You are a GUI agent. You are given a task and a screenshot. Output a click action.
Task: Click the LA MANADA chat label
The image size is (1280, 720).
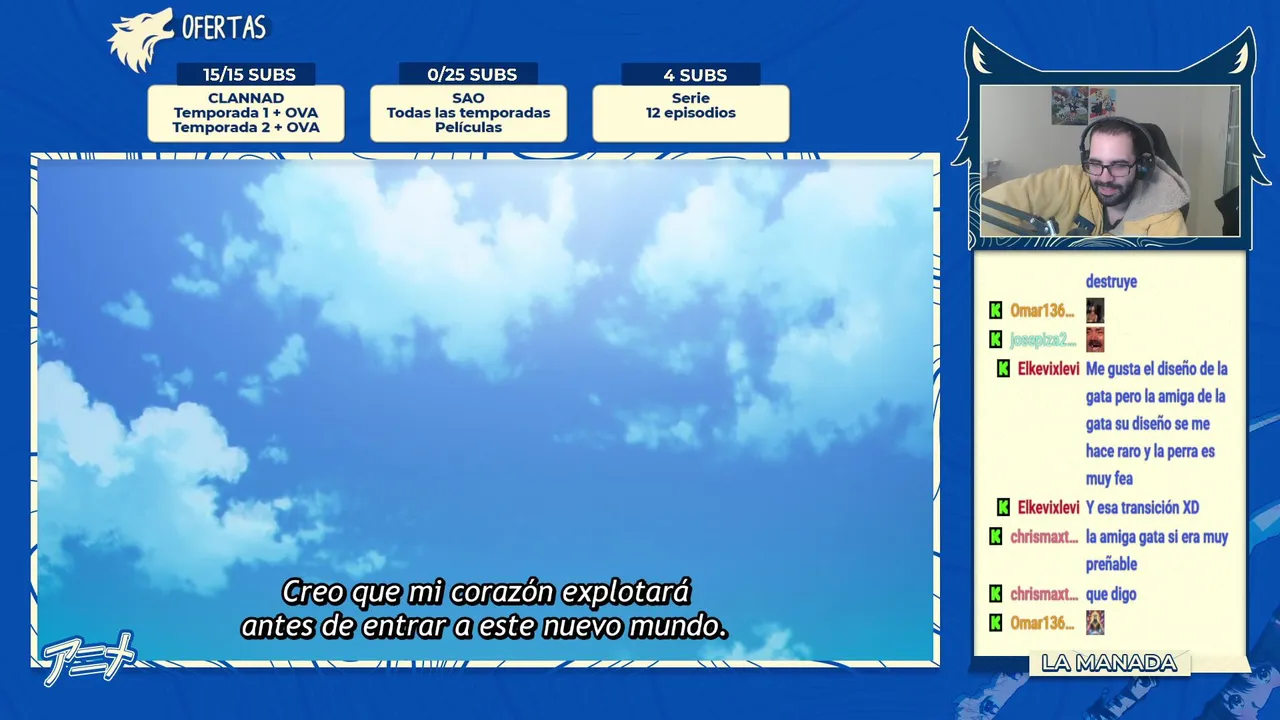click(x=1109, y=663)
